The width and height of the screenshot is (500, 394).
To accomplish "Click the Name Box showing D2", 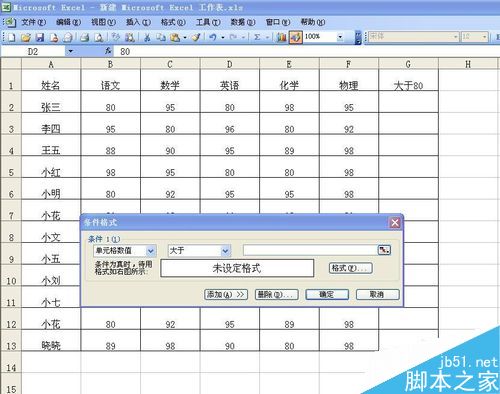I will [x=33, y=51].
